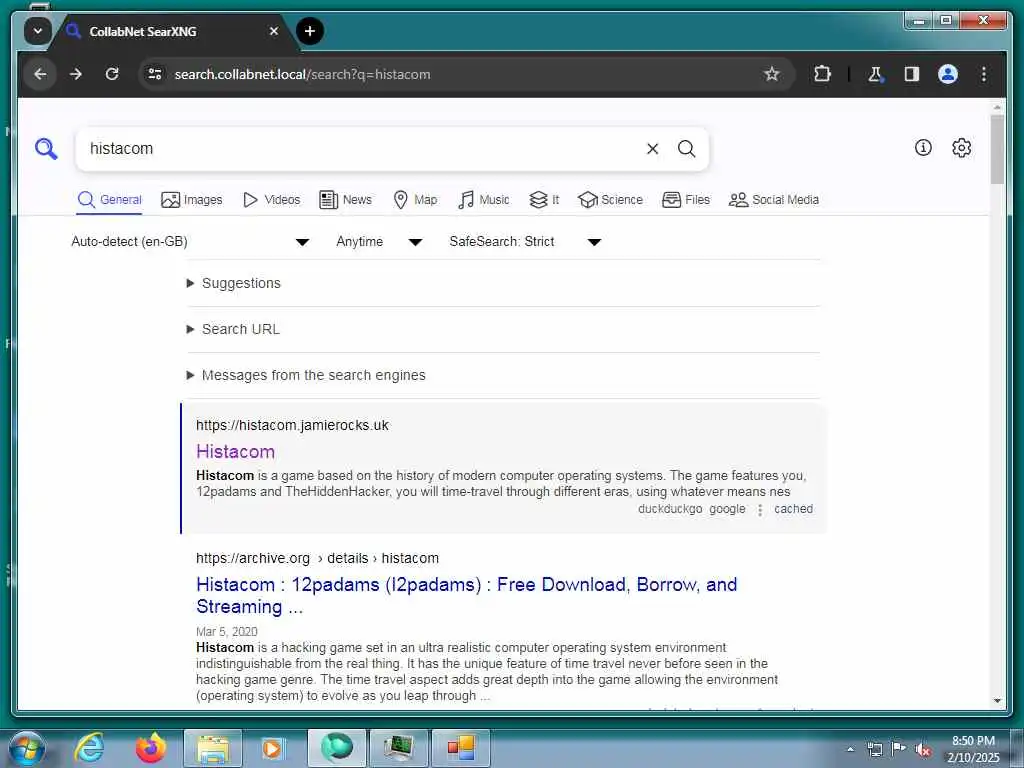Click the muted volume tray icon
The image size is (1024, 768).
pos(923,749)
